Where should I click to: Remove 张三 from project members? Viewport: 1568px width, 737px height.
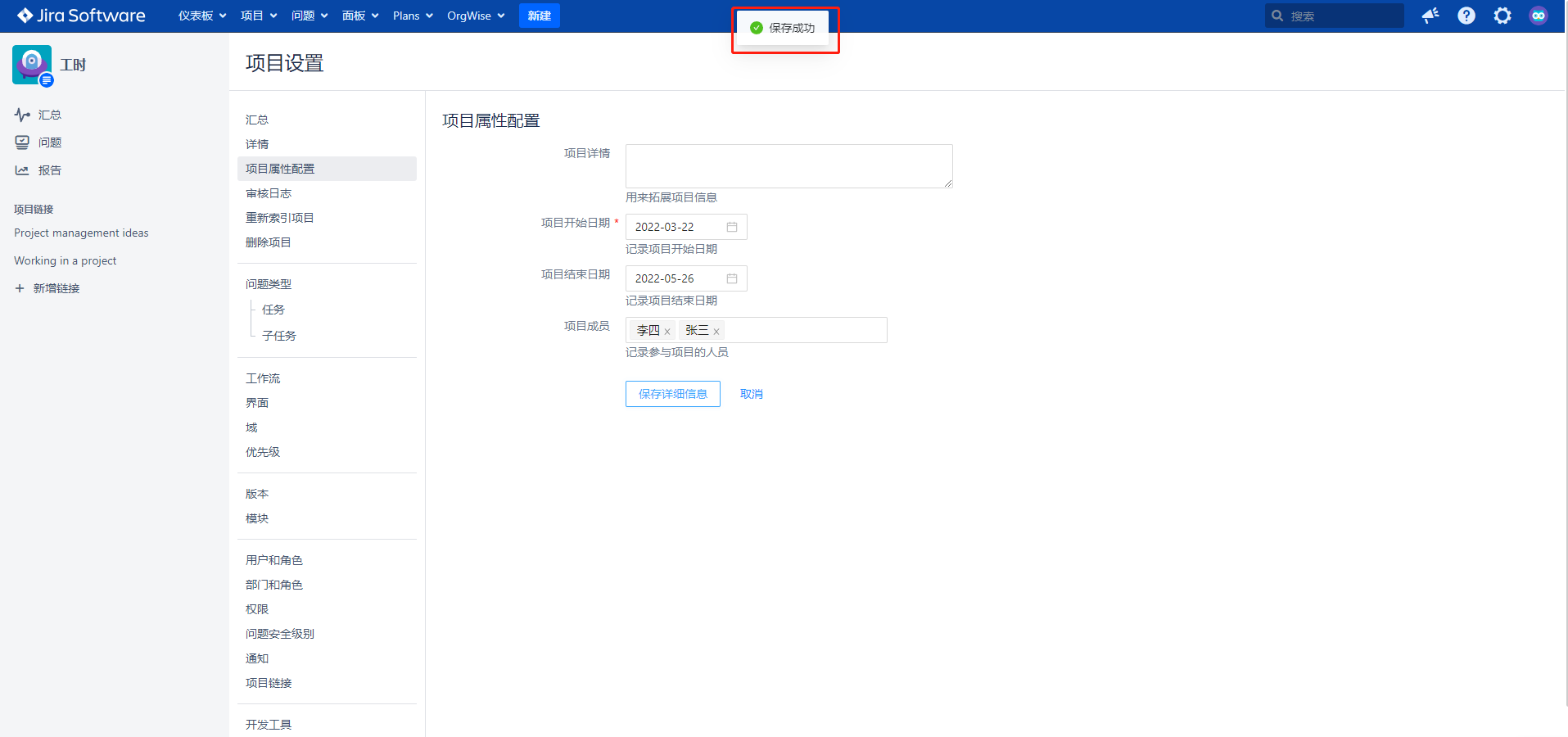coord(716,332)
